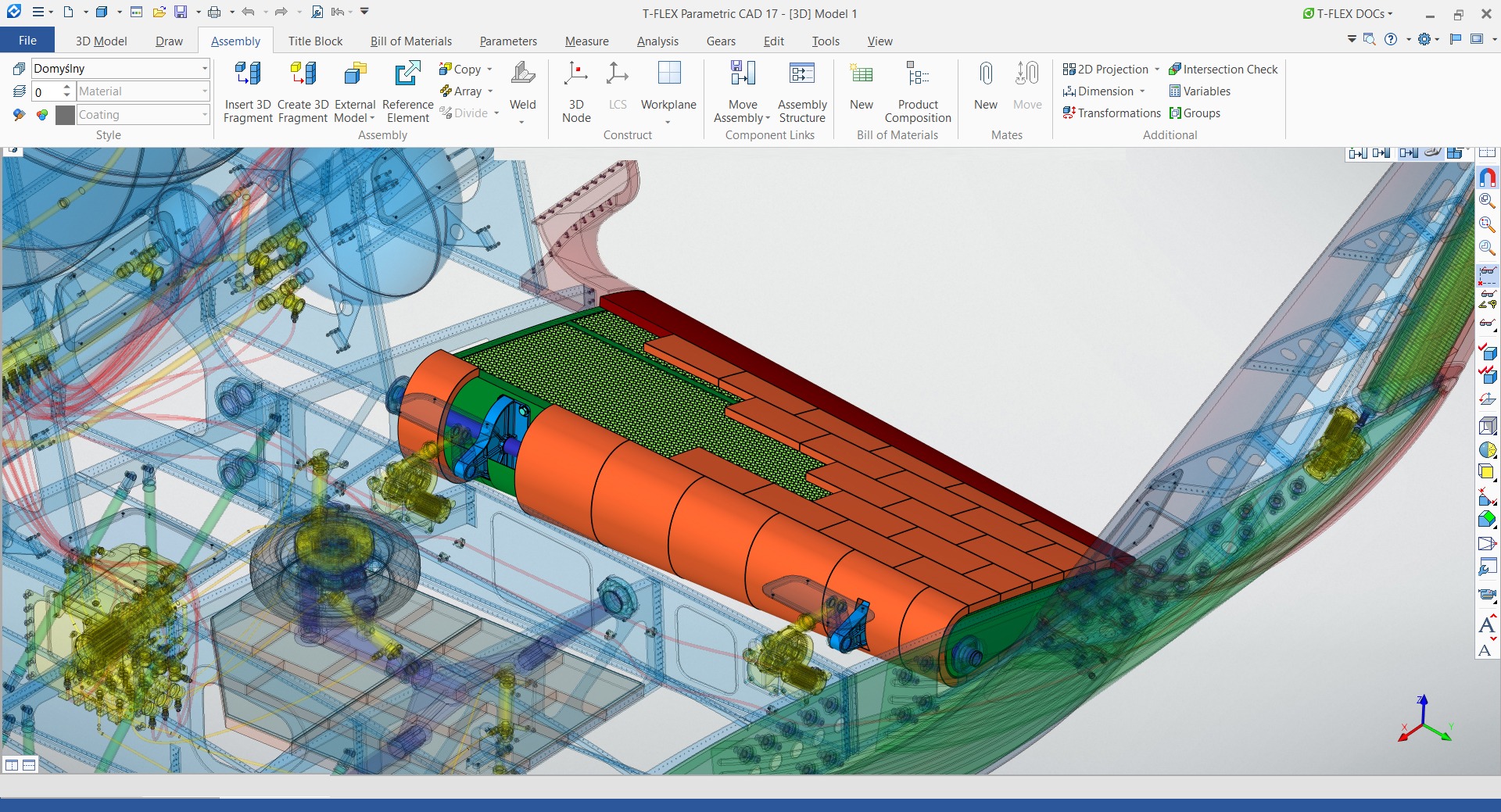The height and width of the screenshot is (812, 1501).
Task: Click the Insert 3D Fragment tool
Action: [x=248, y=92]
